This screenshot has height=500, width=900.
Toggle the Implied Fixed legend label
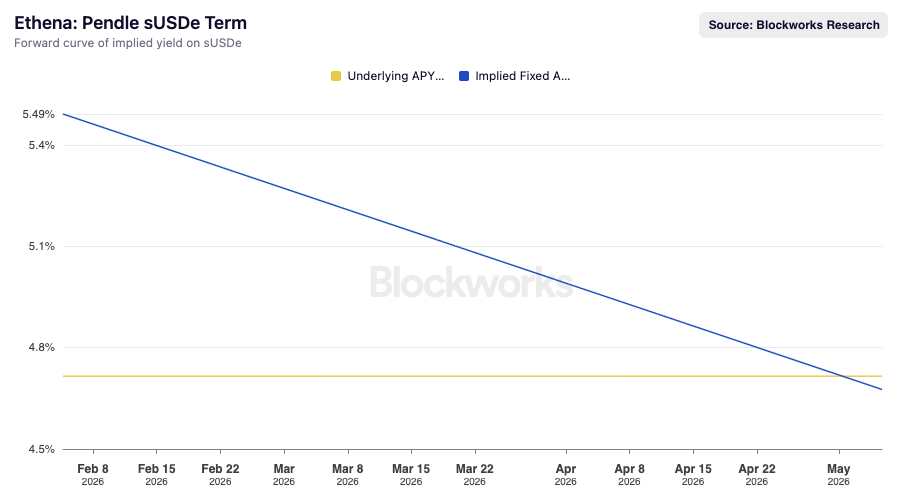[522, 76]
